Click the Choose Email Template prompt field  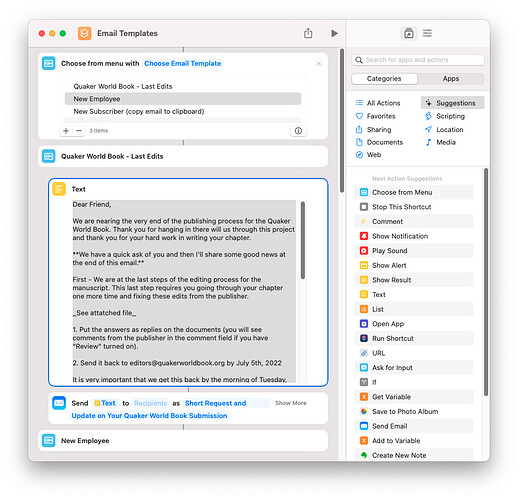pyautogui.click(x=182, y=63)
